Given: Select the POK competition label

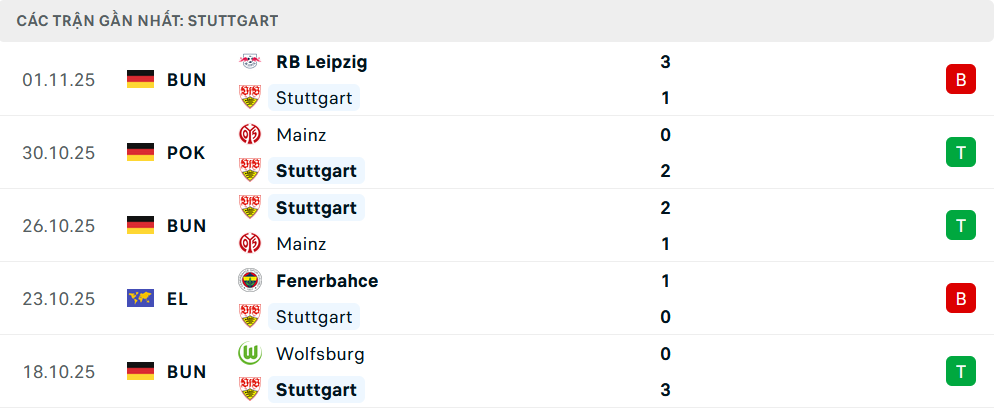Looking at the screenshot, I should 186,152.
